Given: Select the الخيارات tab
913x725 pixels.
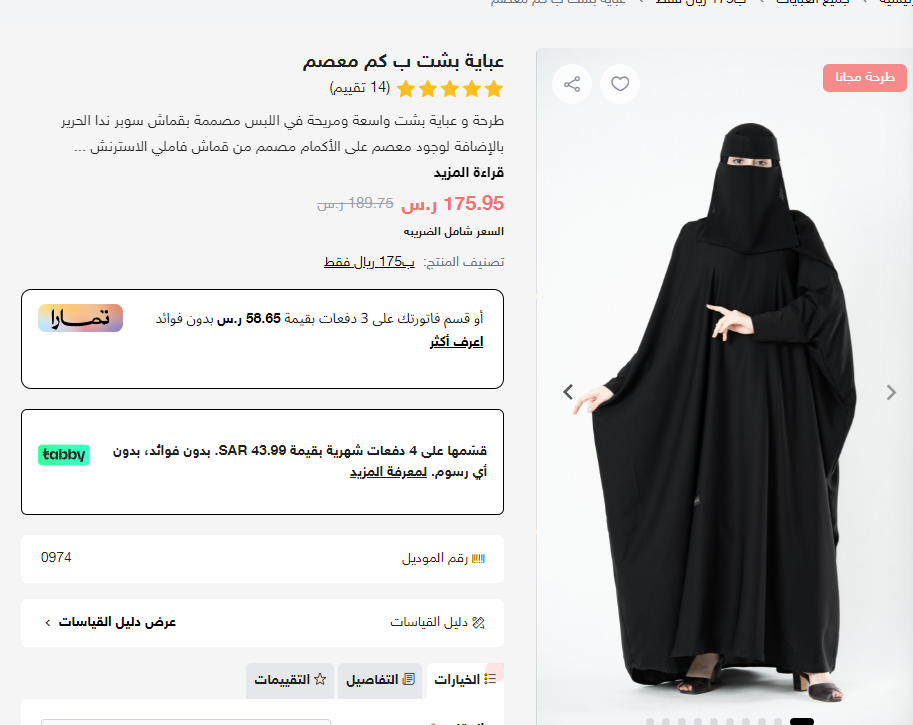Looking at the screenshot, I should pyautogui.click(x=465, y=680).
